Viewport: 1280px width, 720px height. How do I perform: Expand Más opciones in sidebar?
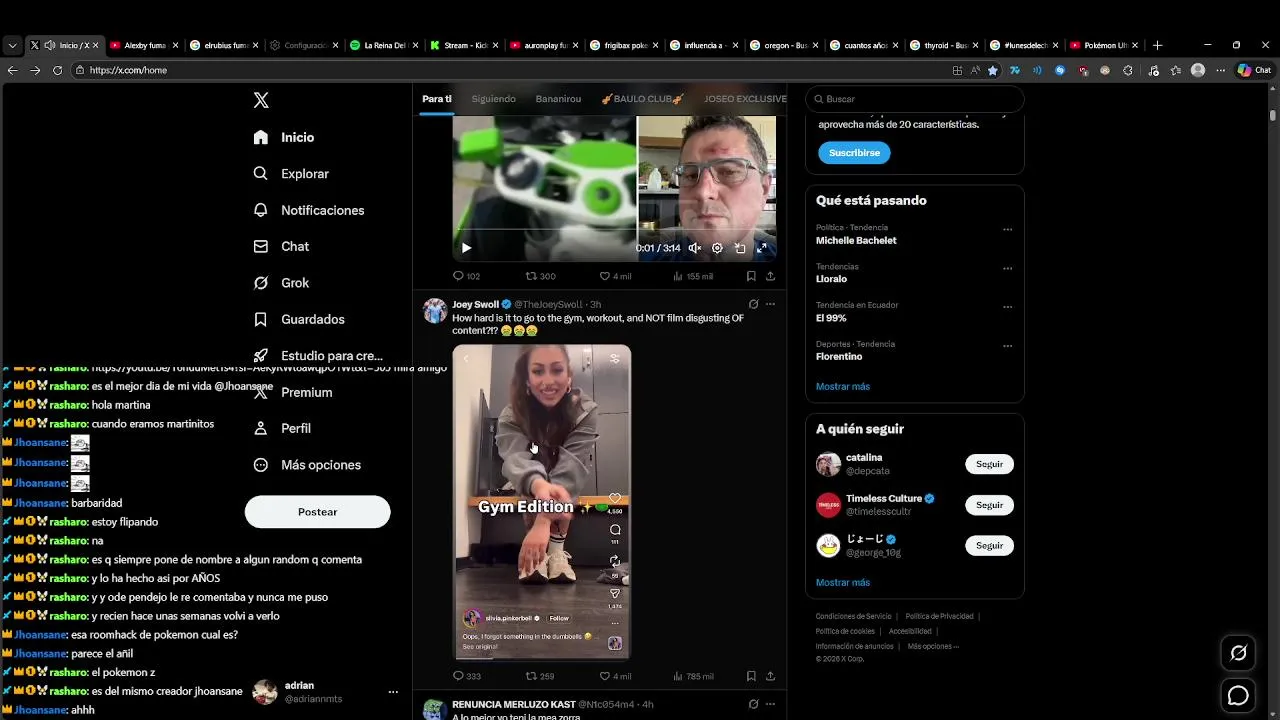307,465
